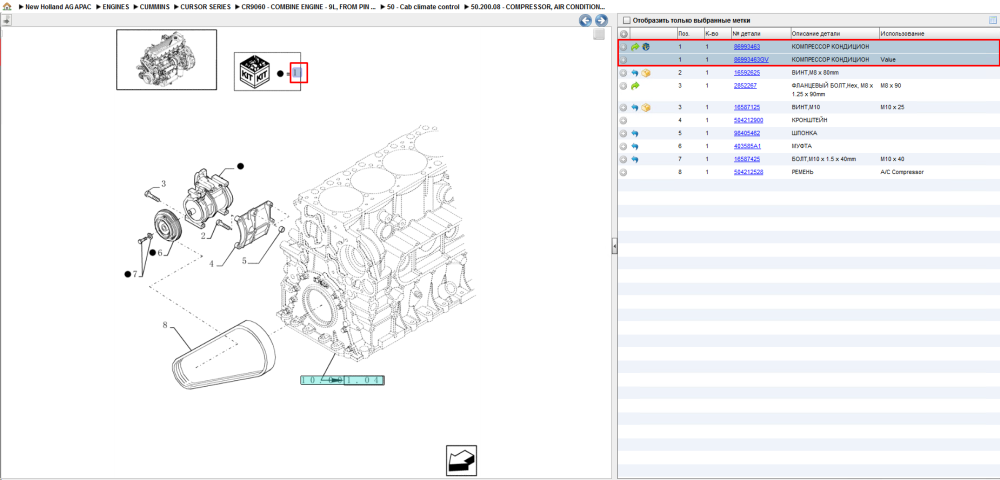Click the plus icon for part 86993463
1000x480 pixels.
[624, 47]
